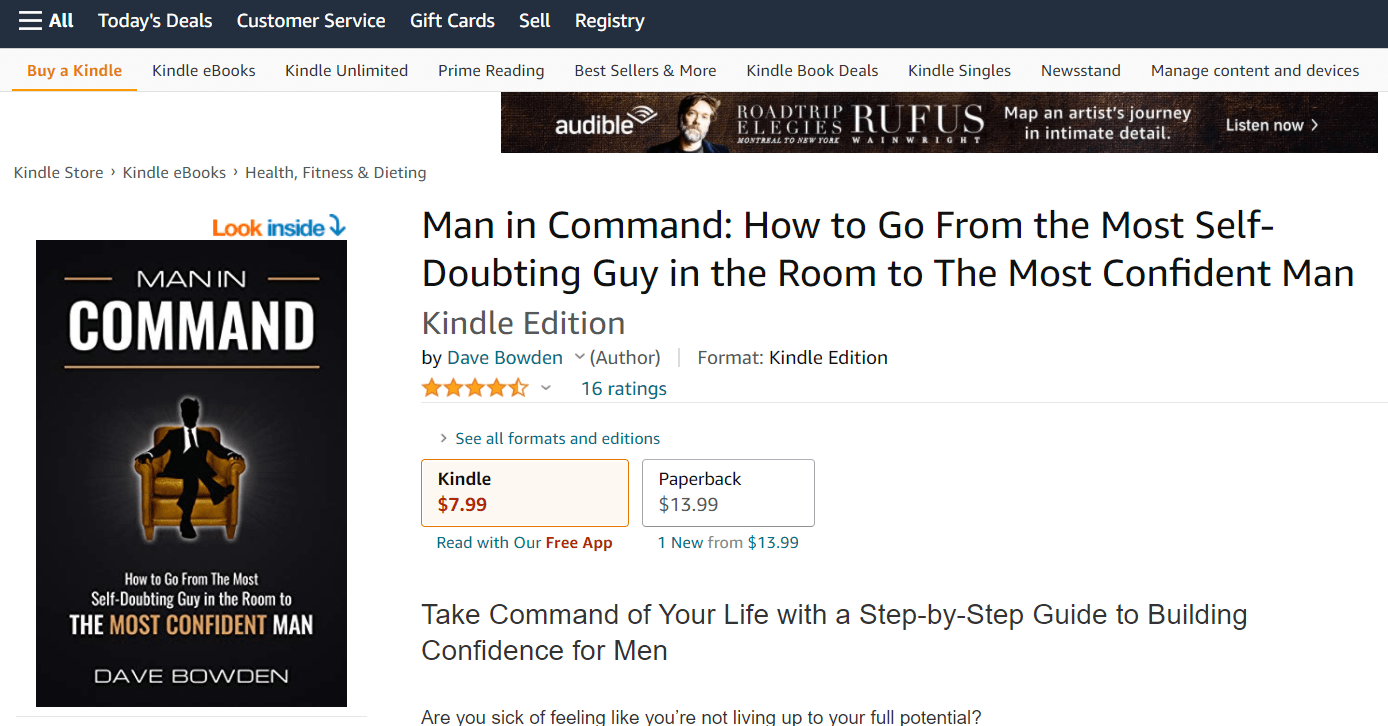This screenshot has width=1388, height=726.
Task: Select Newsstand in the Kindle navigation
Action: [1080, 71]
